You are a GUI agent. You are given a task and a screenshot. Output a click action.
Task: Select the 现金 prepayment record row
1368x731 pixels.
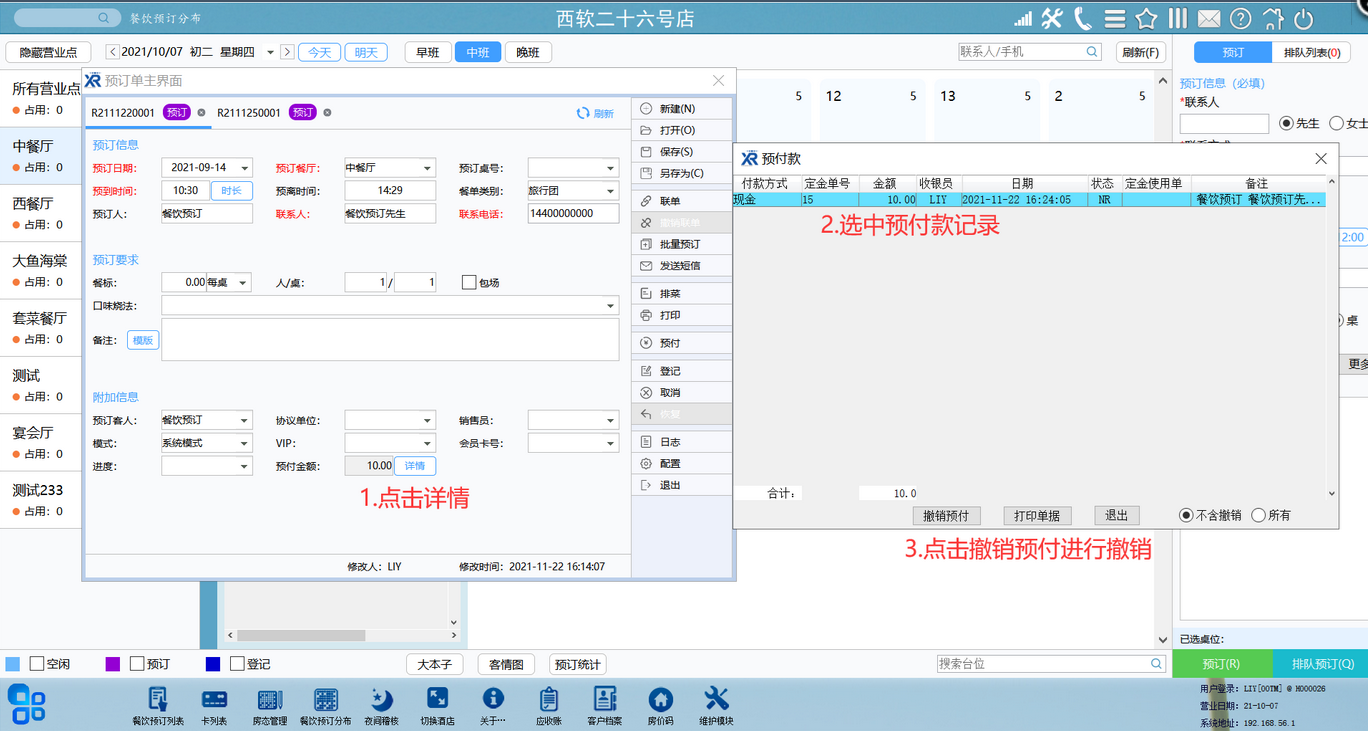pos(1029,200)
